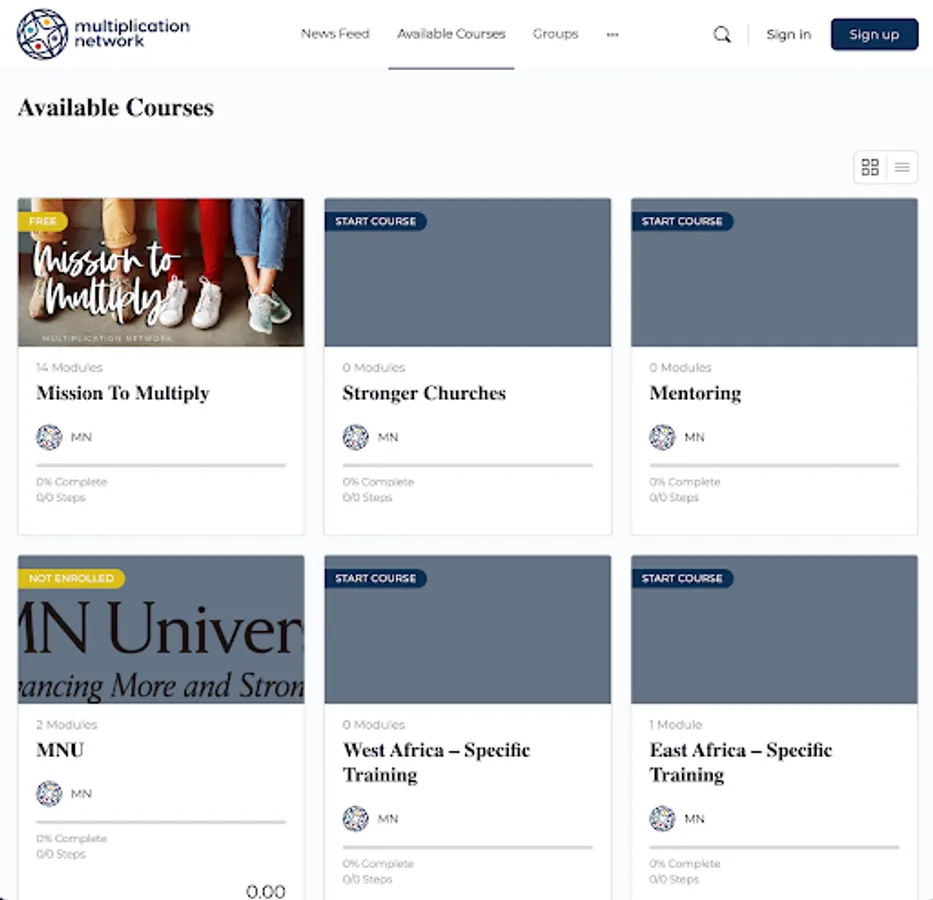933x900 pixels.
Task: Switch to grid view layout
Action: pyautogui.click(x=870, y=167)
